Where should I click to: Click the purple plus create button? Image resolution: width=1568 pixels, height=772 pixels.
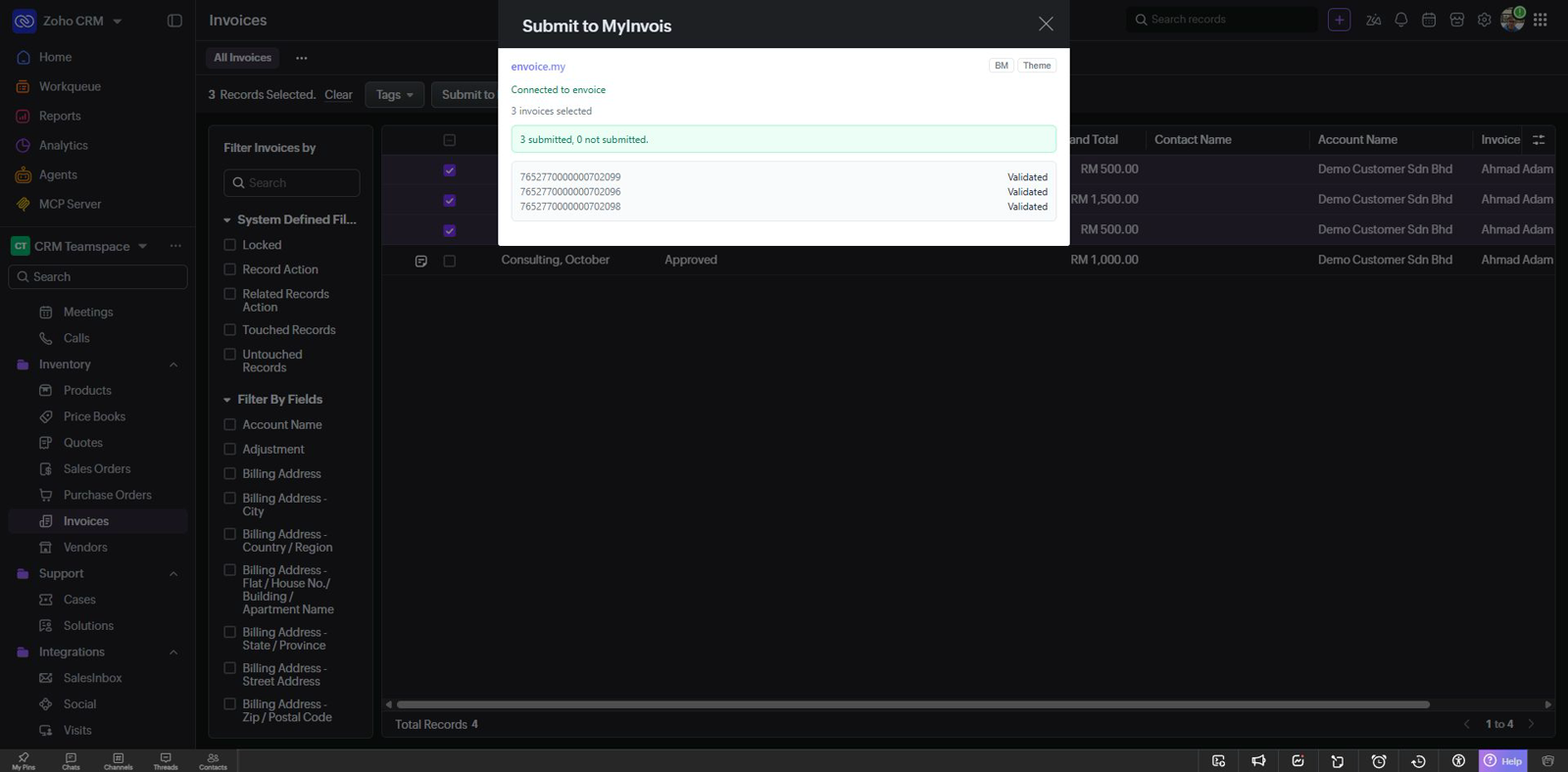click(x=1339, y=20)
